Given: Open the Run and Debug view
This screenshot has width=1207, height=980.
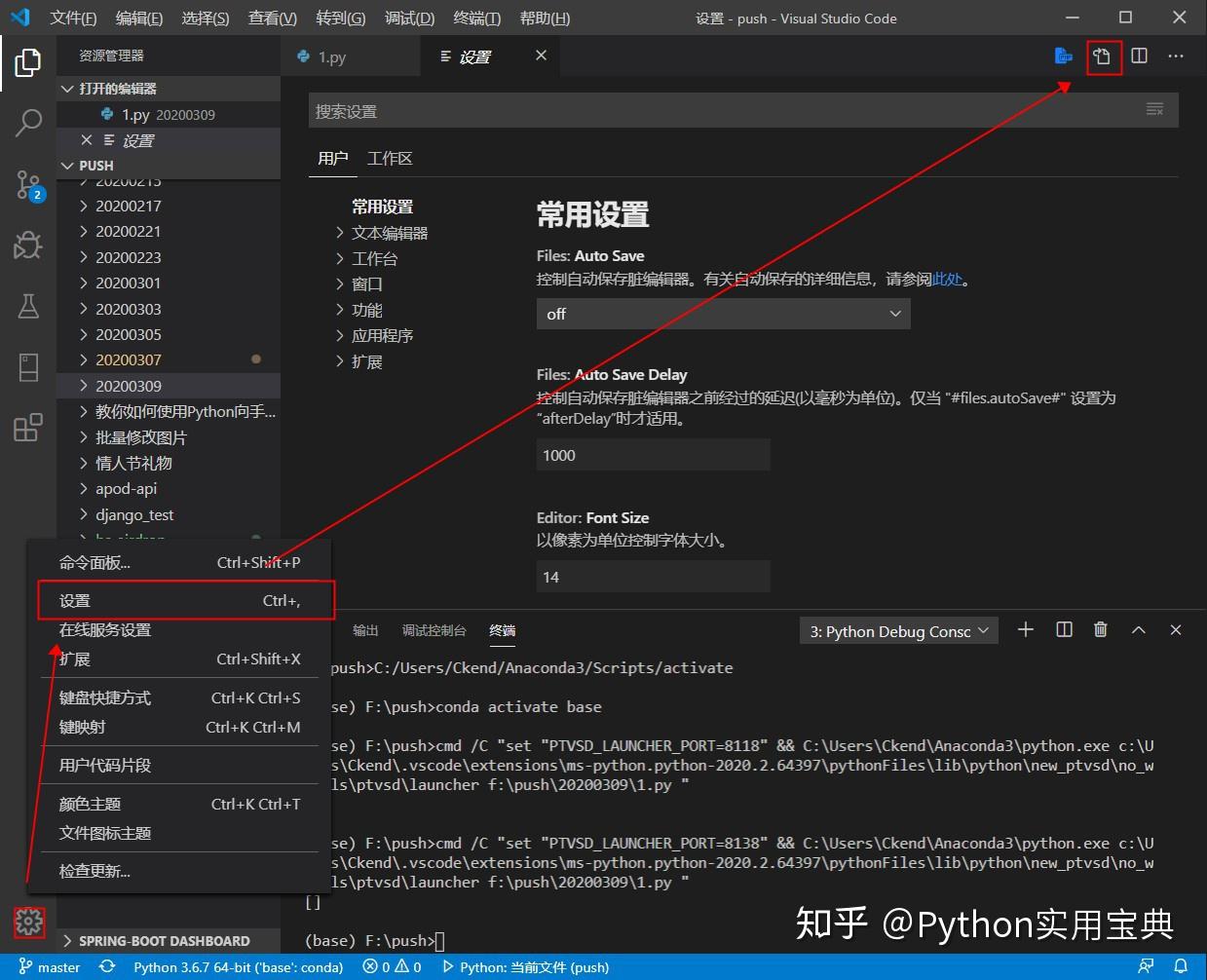Looking at the screenshot, I should click(27, 245).
